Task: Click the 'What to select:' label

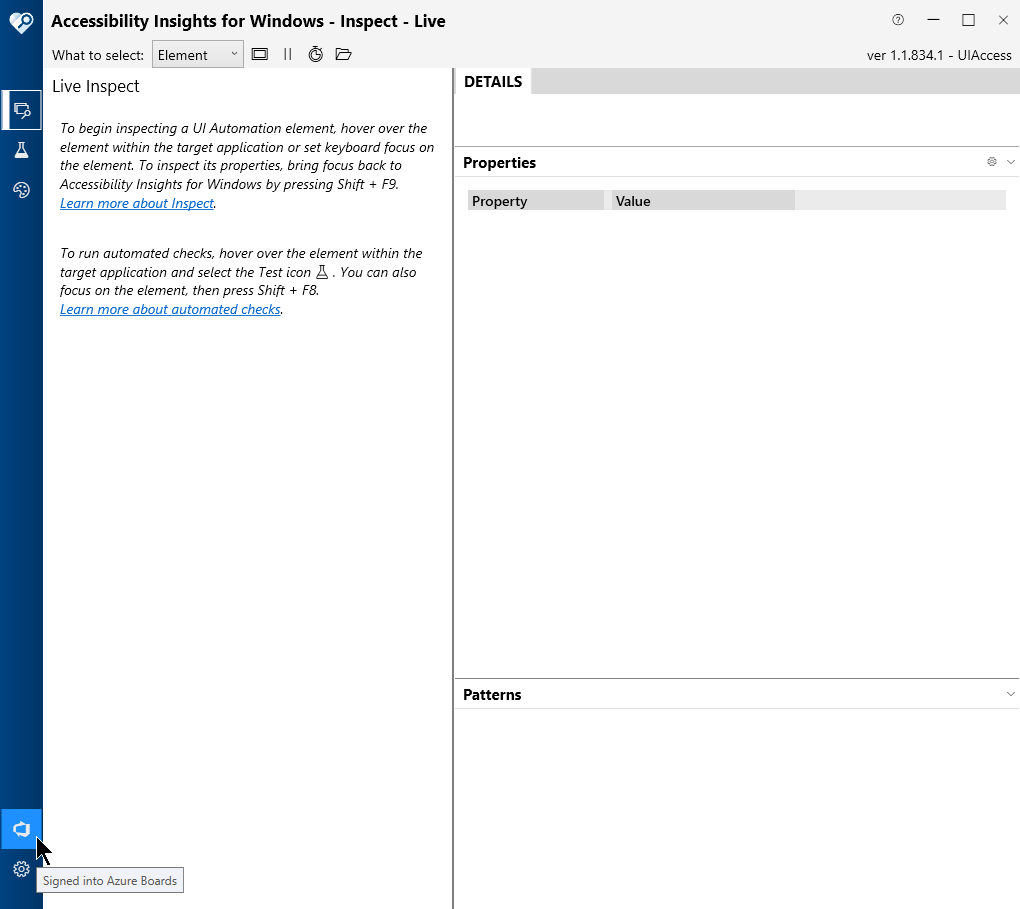Action: tap(98, 55)
